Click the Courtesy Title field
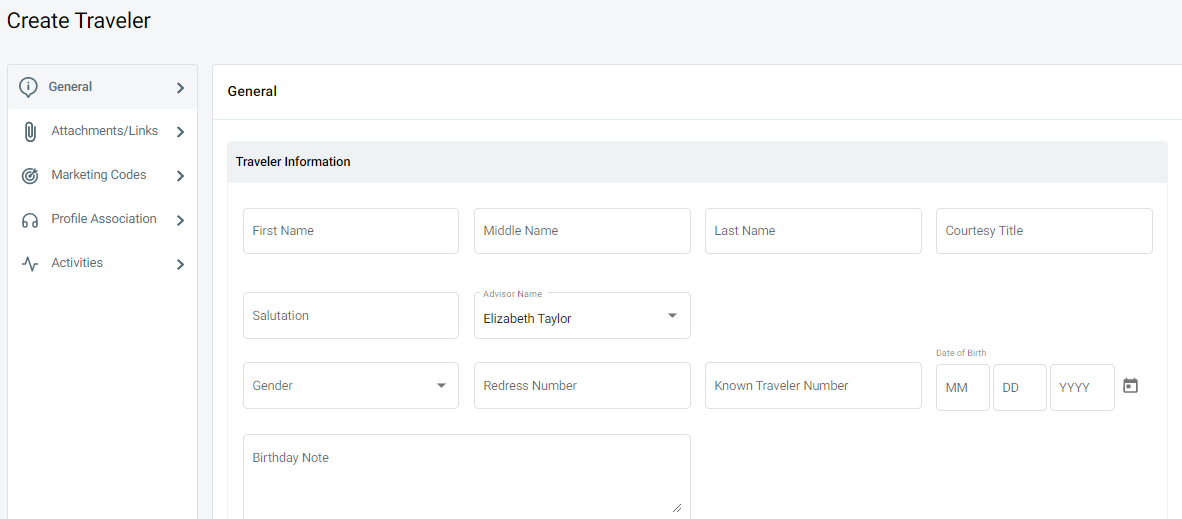1182x519 pixels. 1043,231
